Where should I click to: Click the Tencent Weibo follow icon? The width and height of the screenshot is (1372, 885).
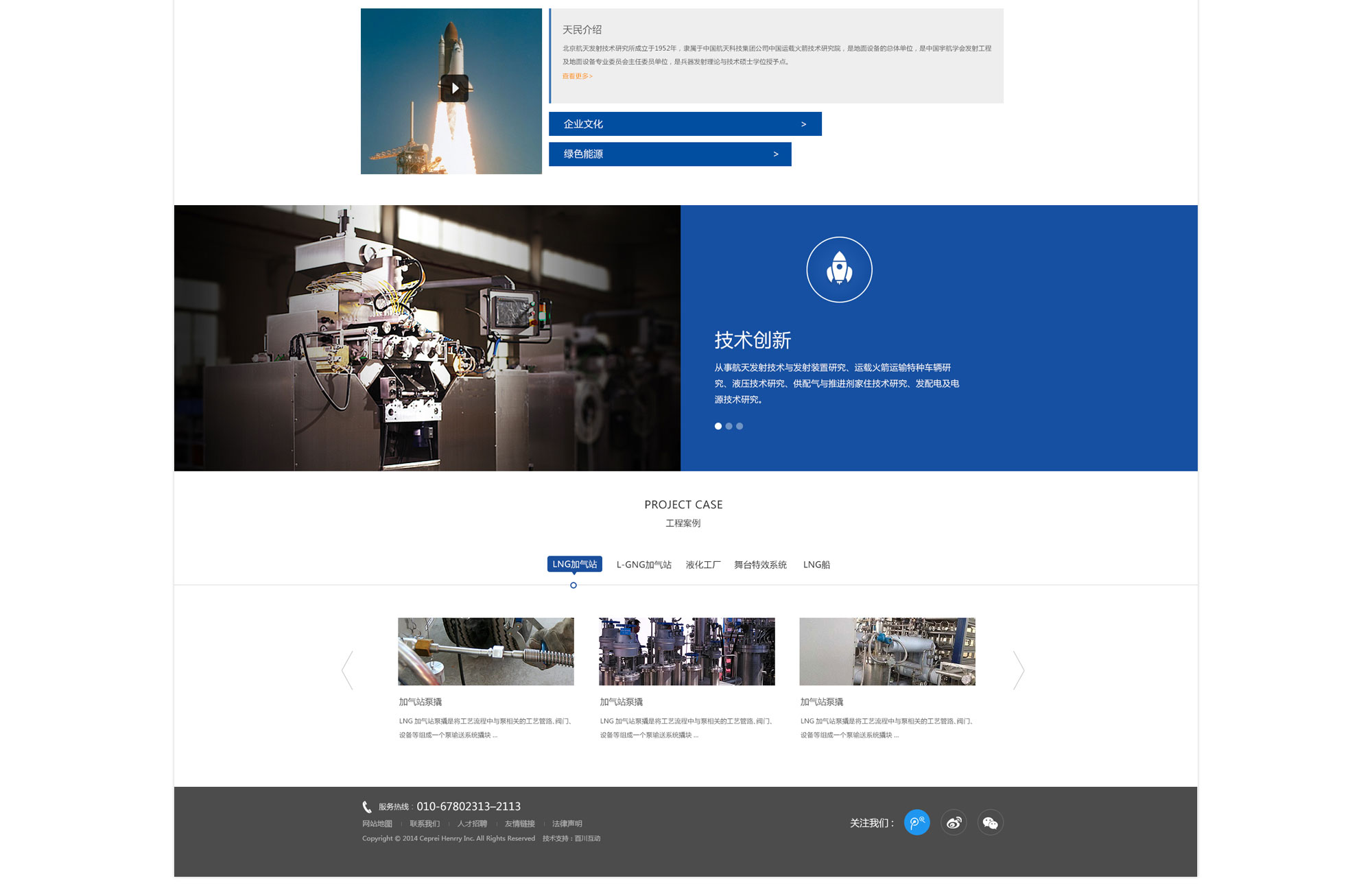[916, 822]
